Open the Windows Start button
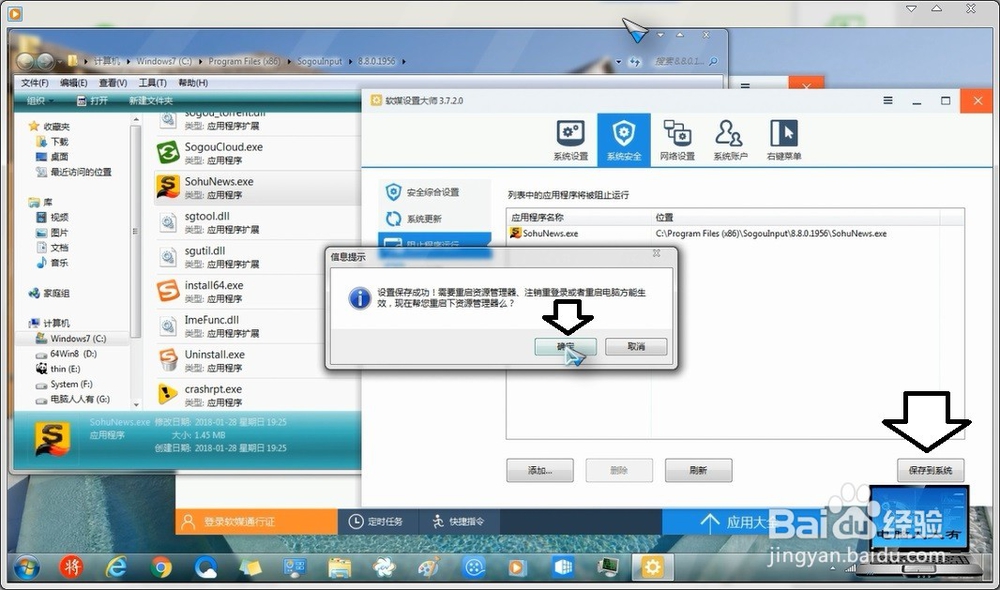This screenshot has height=590, width=1000. tap(26, 566)
